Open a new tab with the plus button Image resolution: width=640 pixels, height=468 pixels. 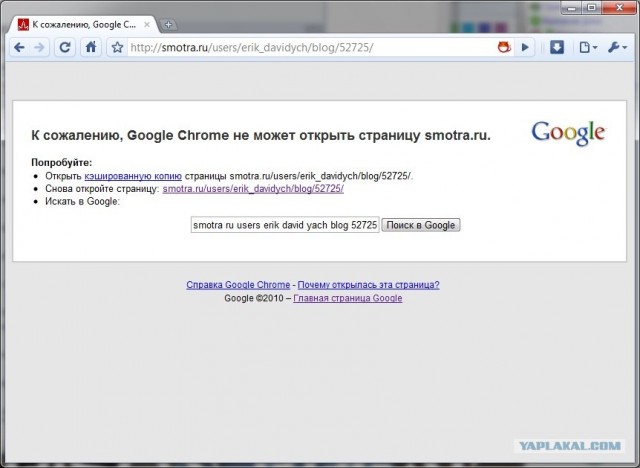(168, 25)
